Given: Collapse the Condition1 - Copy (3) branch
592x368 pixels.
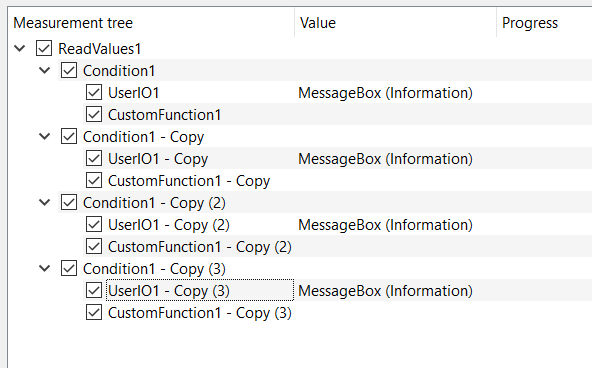Looking at the screenshot, I should (45, 268).
